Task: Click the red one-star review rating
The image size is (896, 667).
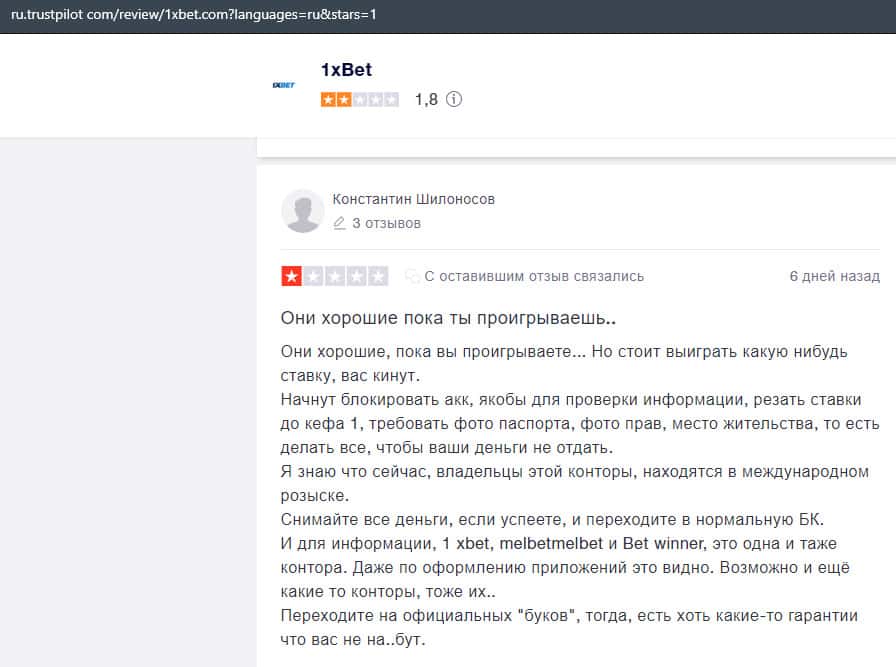Action: [292, 276]
